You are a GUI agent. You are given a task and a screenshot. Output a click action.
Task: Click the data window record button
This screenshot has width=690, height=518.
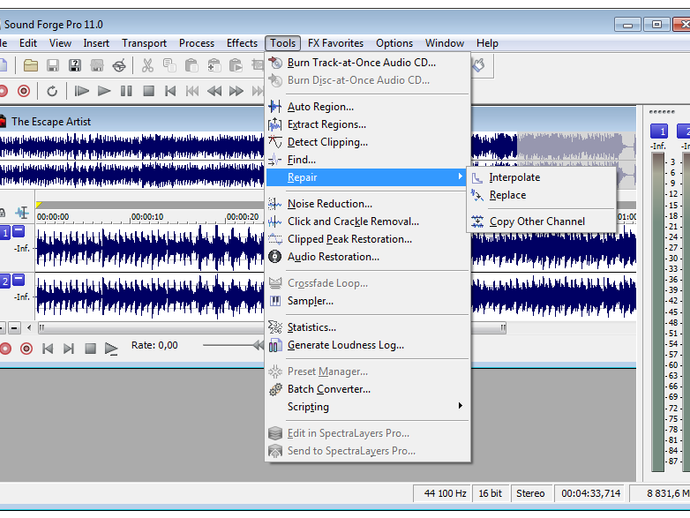[x=26, y=349]
